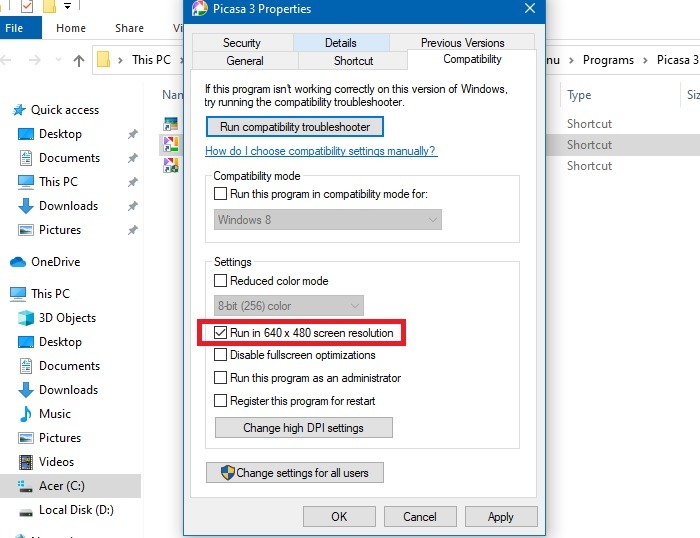Click the OneDrive cloud icon
The width and height of the screenshot is (700, 538).
[18, 262]
